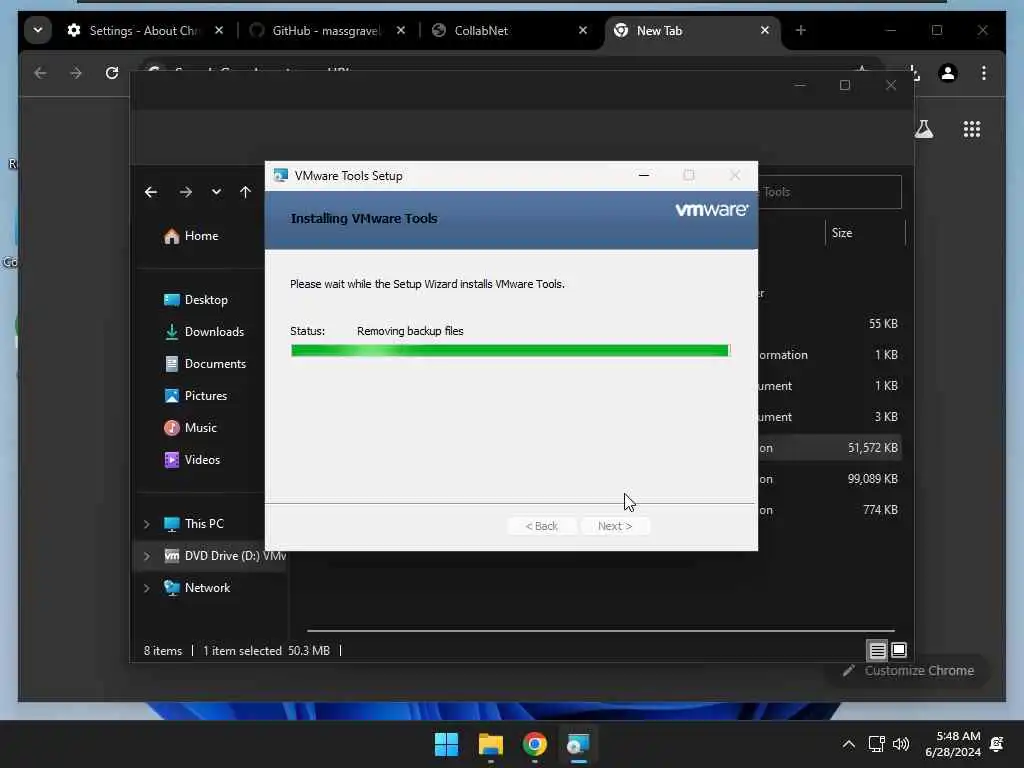Open a new Chrome tab with plus
The image size is (1024, 768).
801,31
